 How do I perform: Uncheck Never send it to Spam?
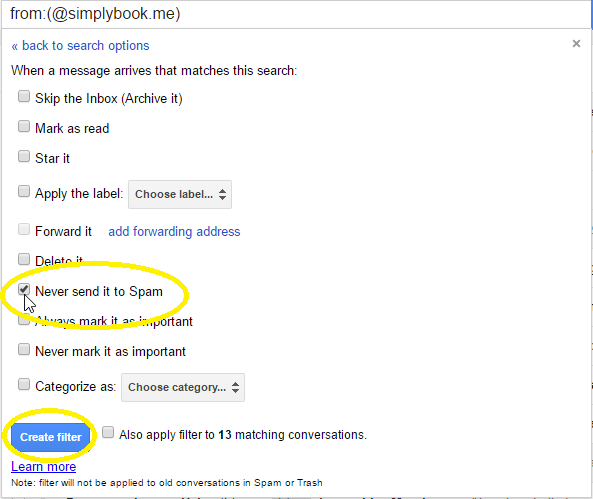point(24,290)
